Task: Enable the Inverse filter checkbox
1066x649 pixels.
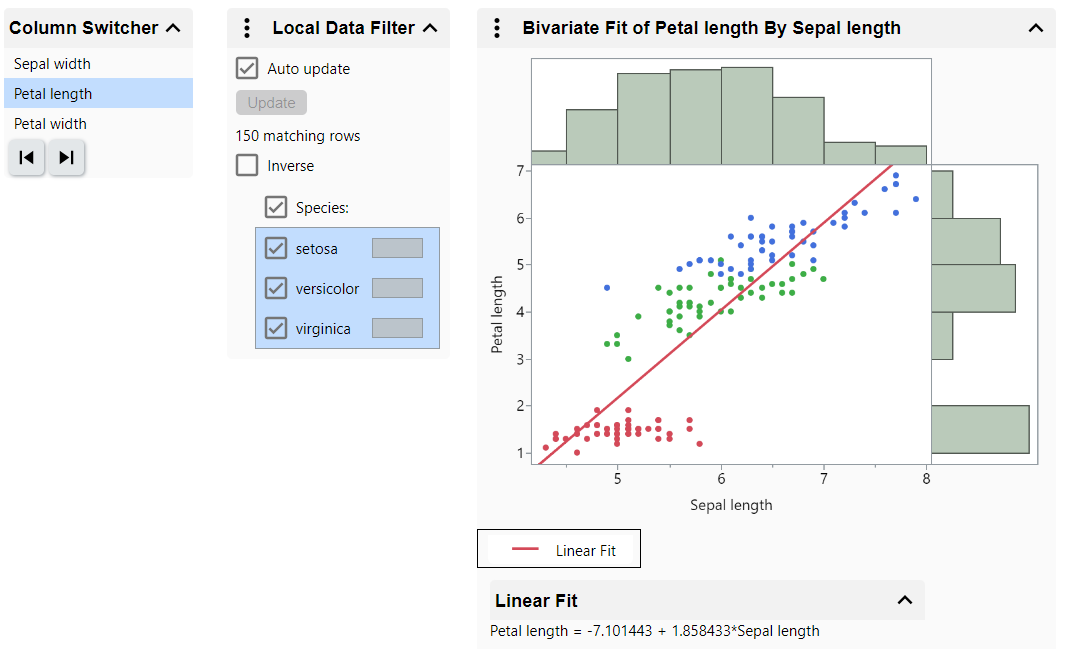Action: pyautogui.click(x=247, y=166)
